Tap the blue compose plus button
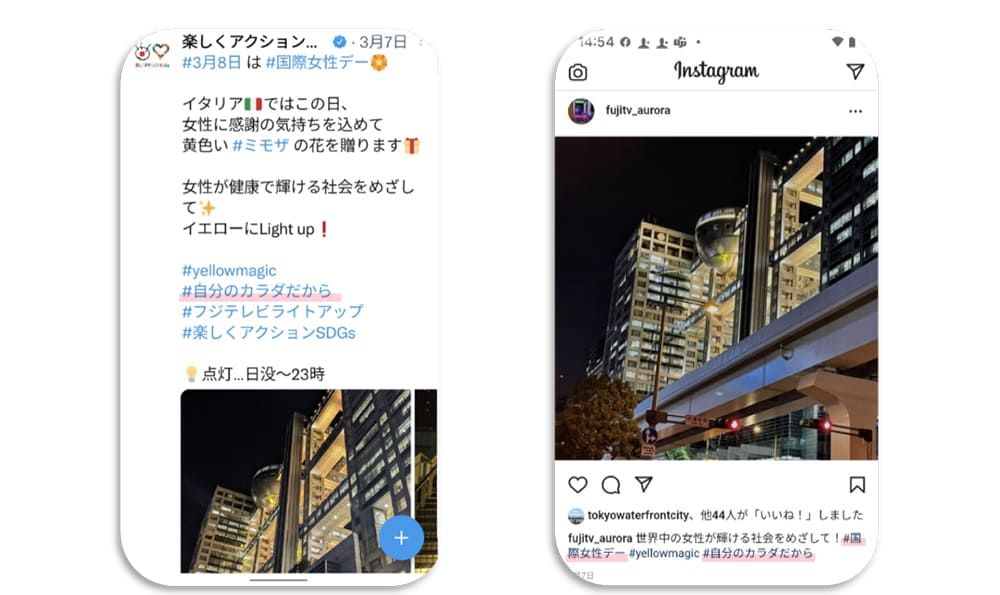The height and width of the screenshot is (595, 1000). click(x=401, y=538)
